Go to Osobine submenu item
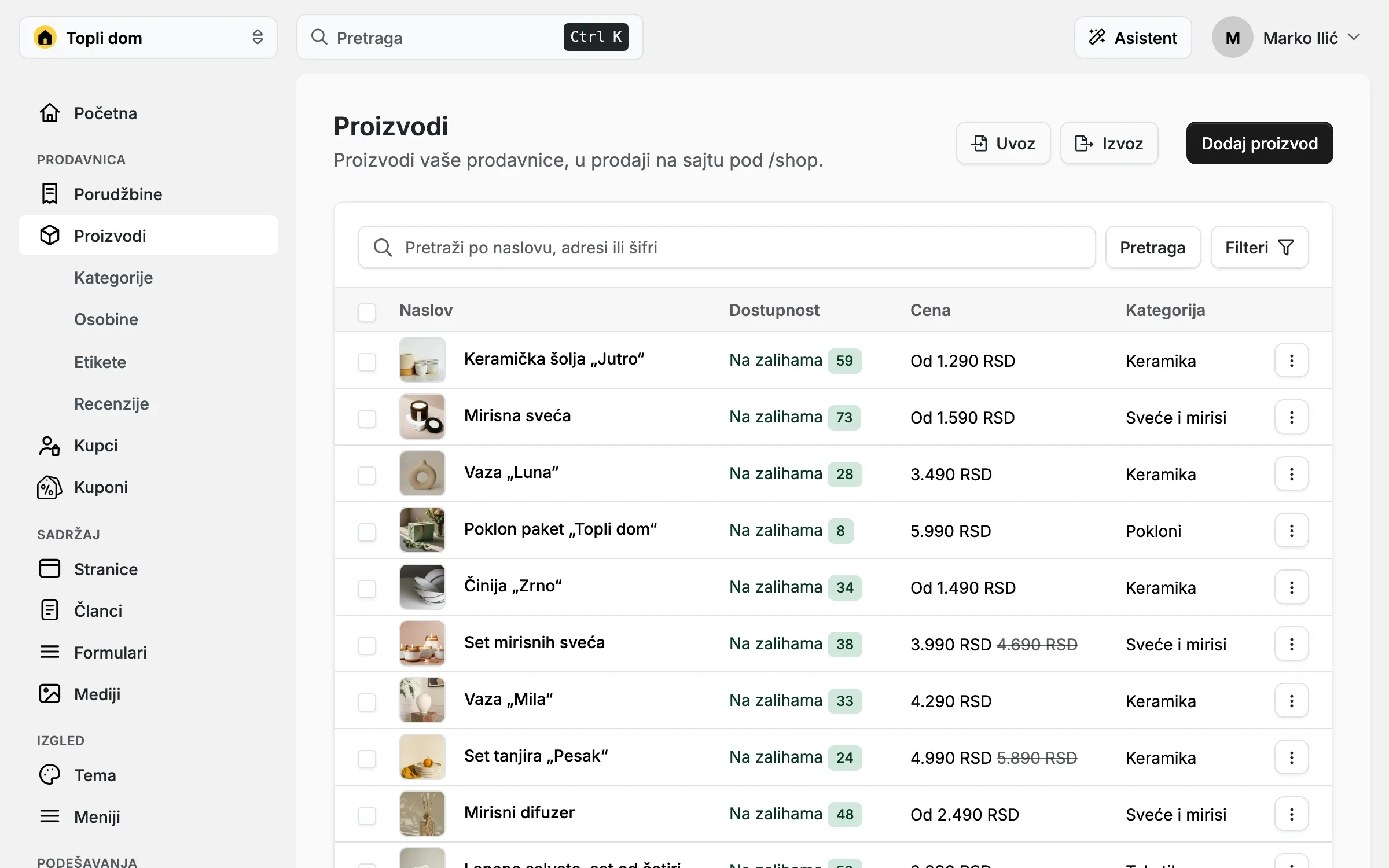The height and width of the screenshot is (868, 1389). pos(106,319)
